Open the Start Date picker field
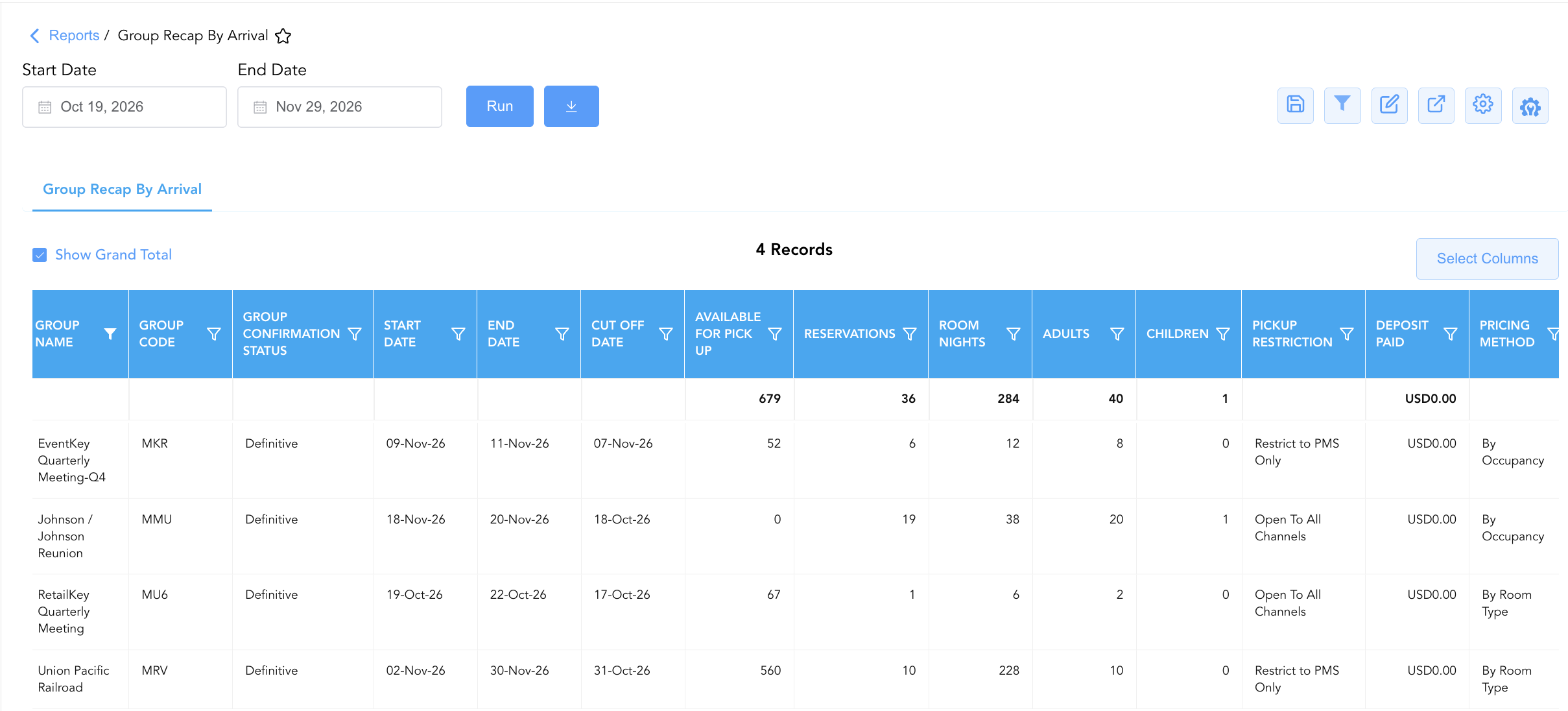 click(x=125, y=107)
